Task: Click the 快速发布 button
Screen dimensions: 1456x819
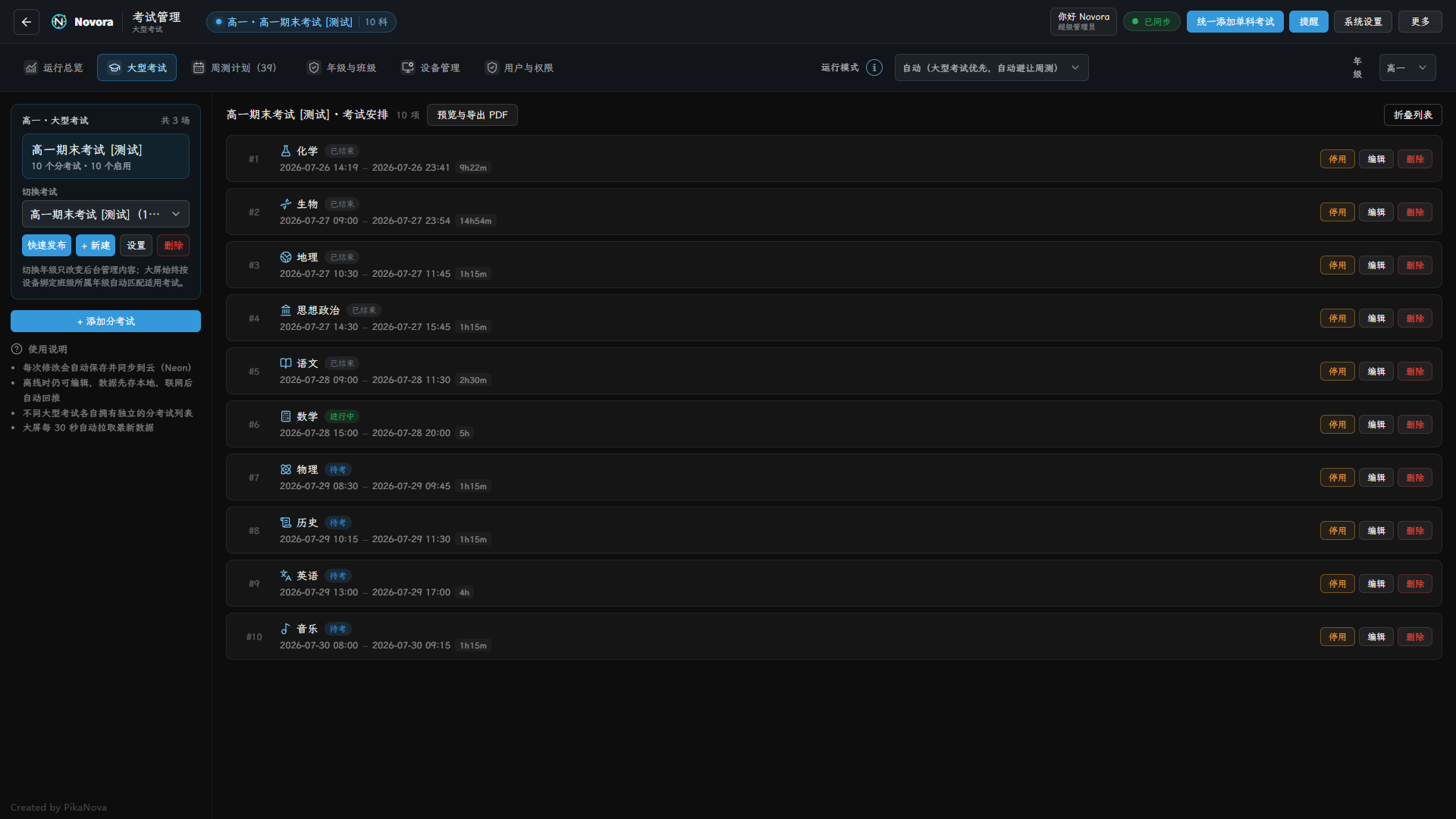Action: 46,245
